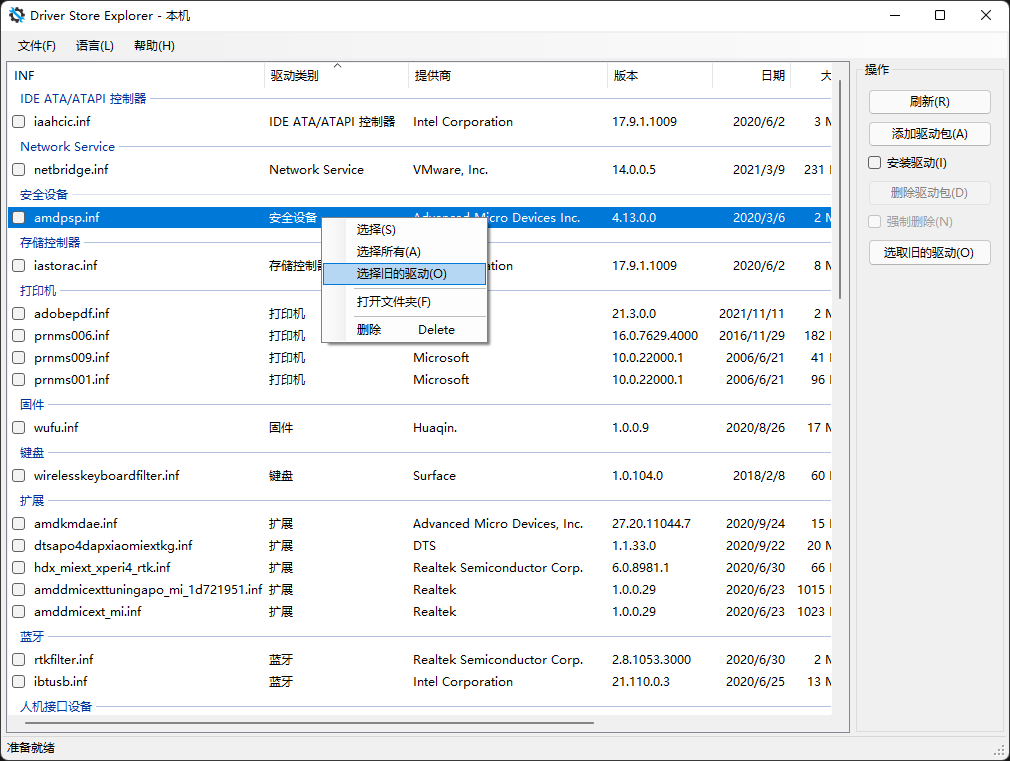Open the 文件(F) menu
The width and height of the screenshot is (1010, 761).
pyautogui.click(x=37, y=46)
